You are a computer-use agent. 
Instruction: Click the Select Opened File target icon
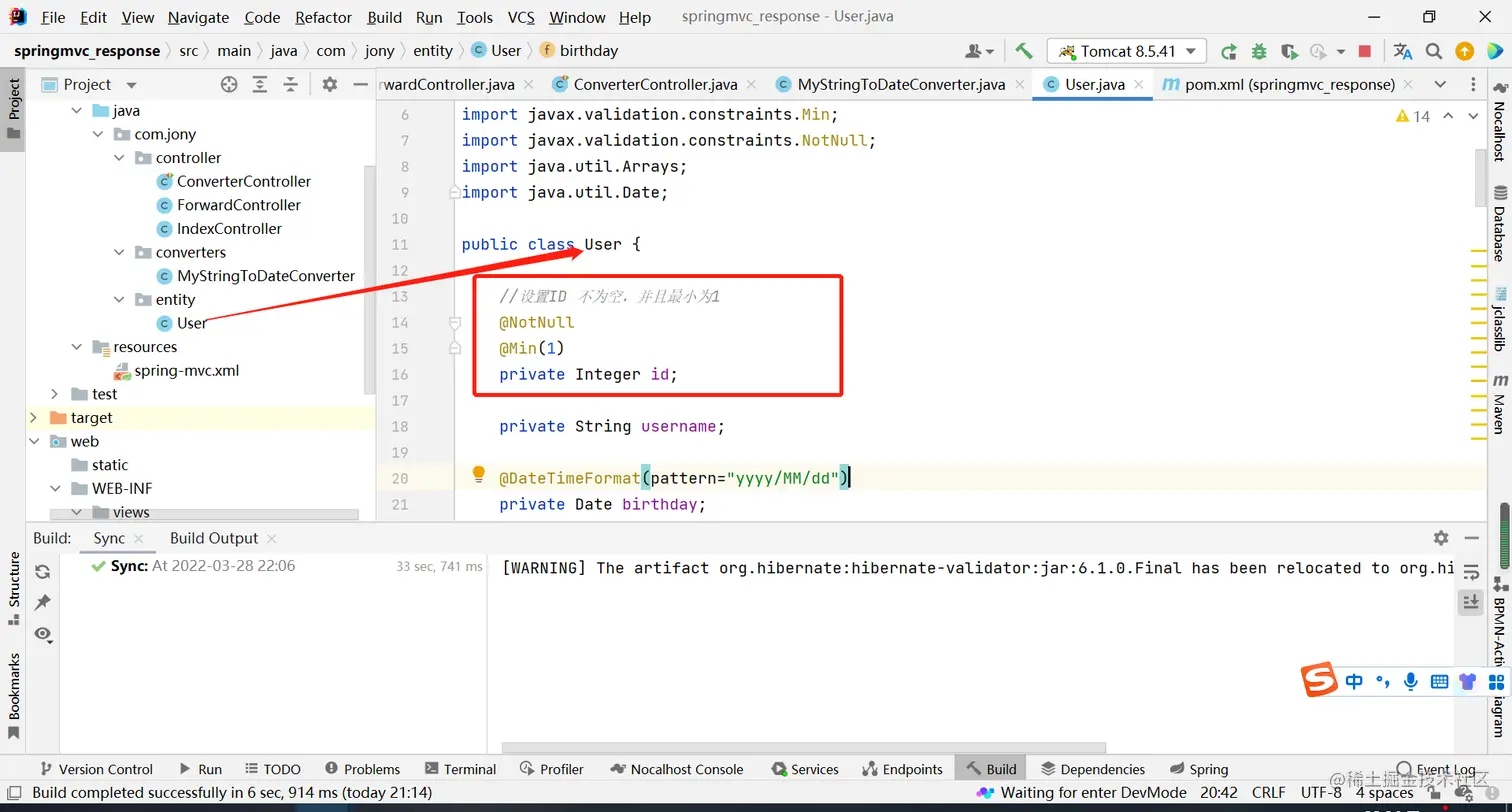(x=229, y=85)
